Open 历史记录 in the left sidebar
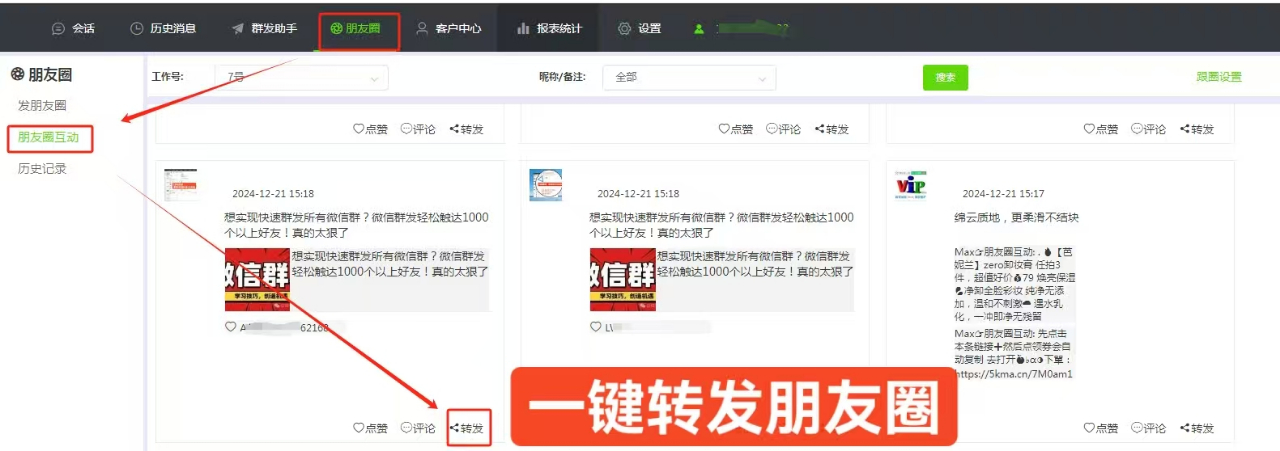Screen dimensions: 1280x451 [42, 169]
